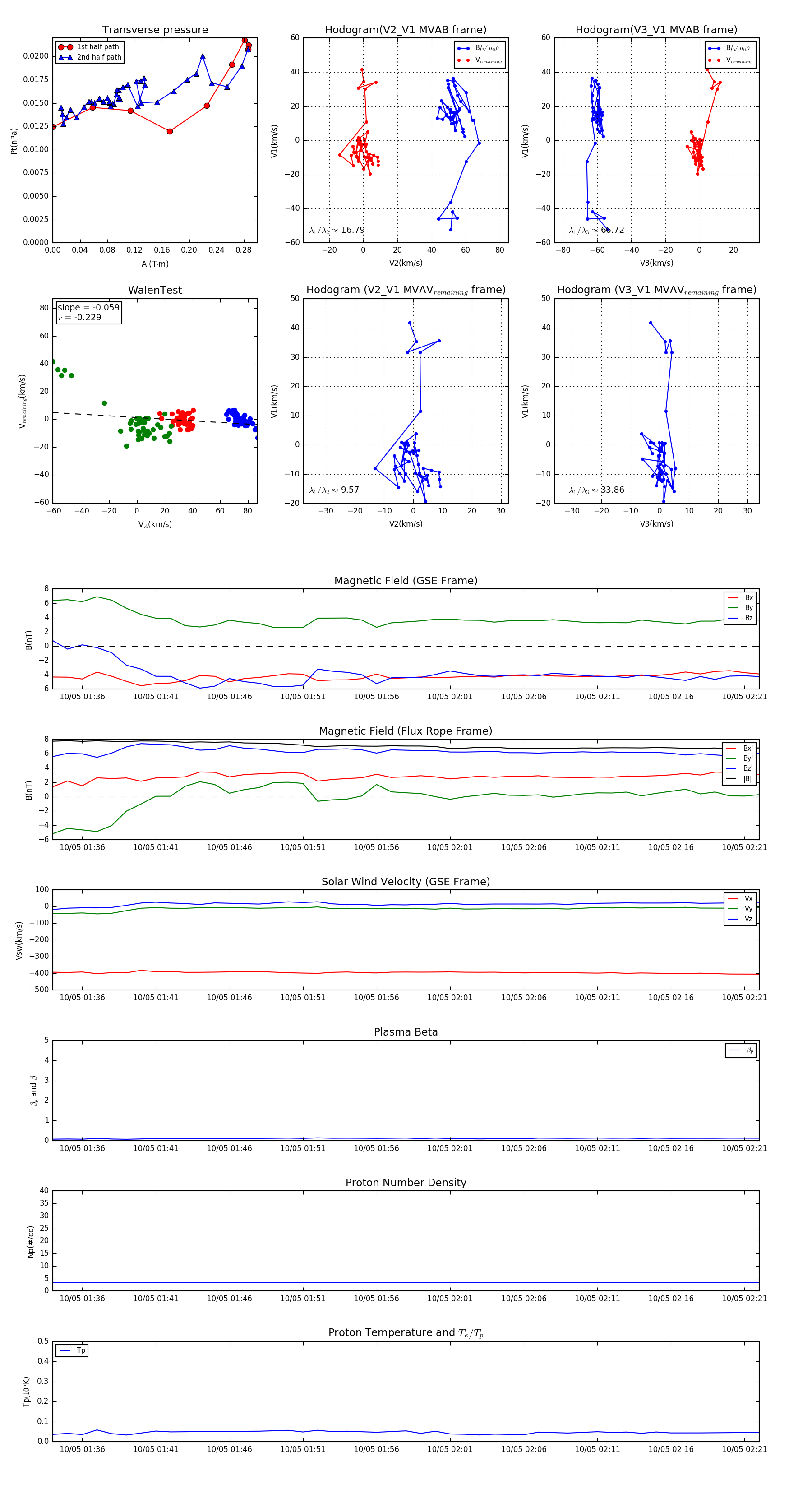Viewport: 812px width, 1489px height.
Task: Click the 'A (T·m)' axis label
Action: tap(155, 264)
